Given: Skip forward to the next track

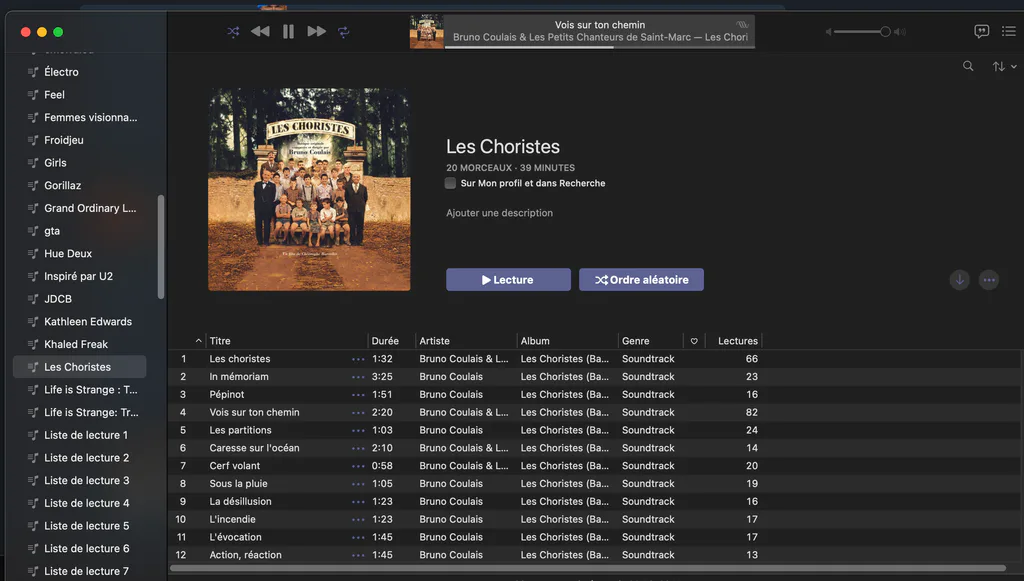Looking at the screenshot, I should 317,31.
